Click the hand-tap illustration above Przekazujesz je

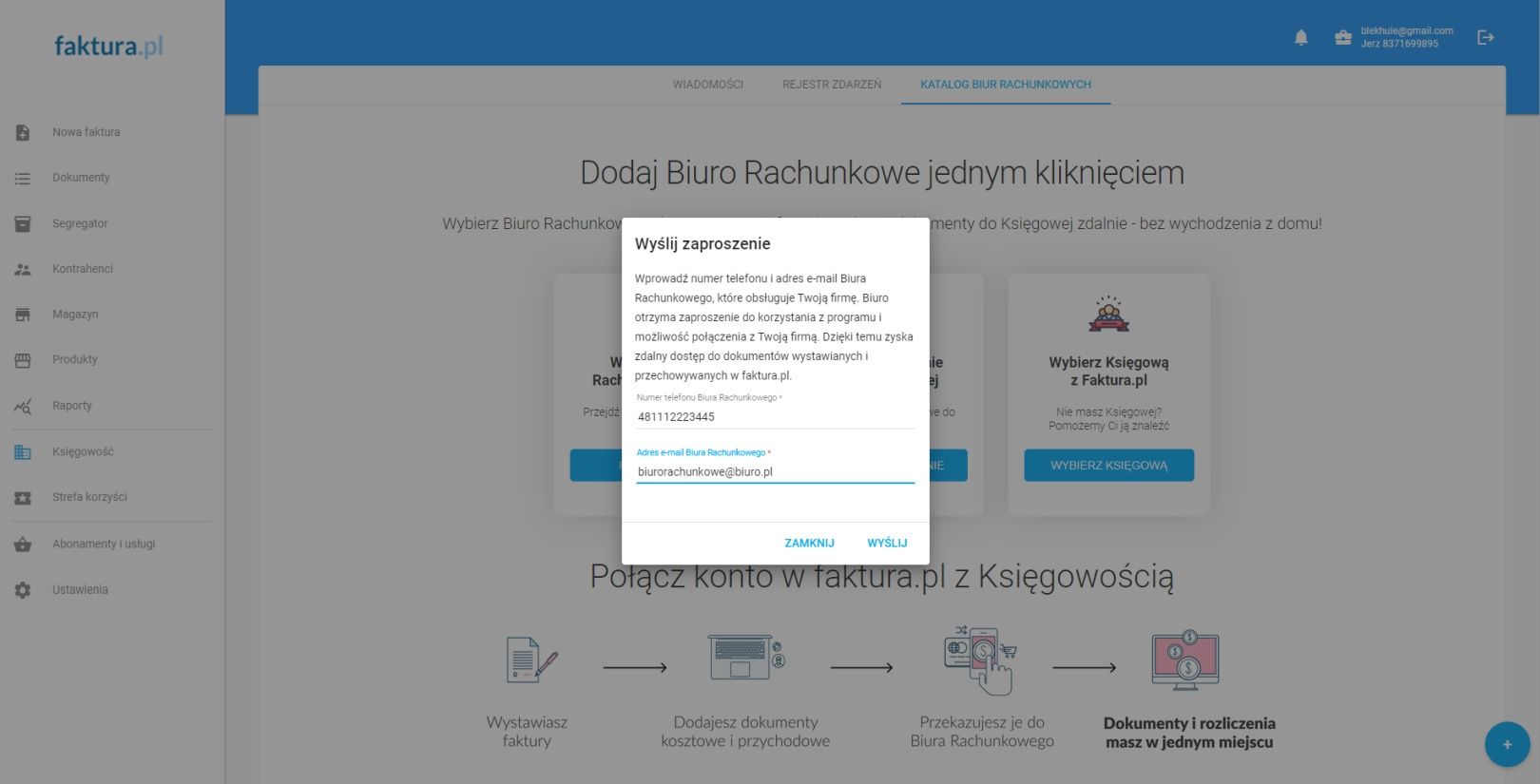pos(980,660)
